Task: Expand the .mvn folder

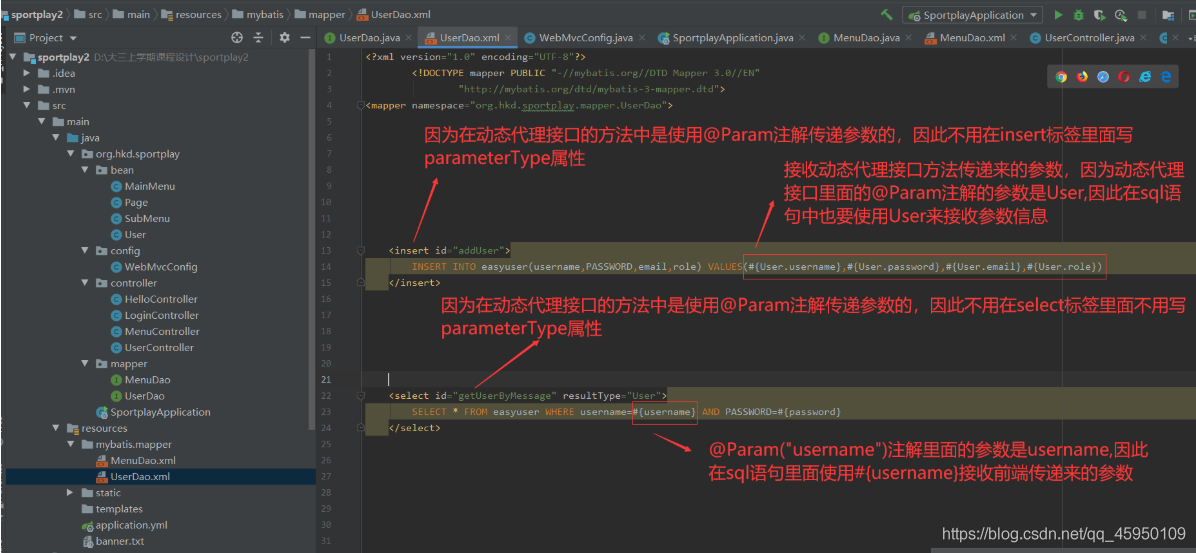Action: click(27, 89)
